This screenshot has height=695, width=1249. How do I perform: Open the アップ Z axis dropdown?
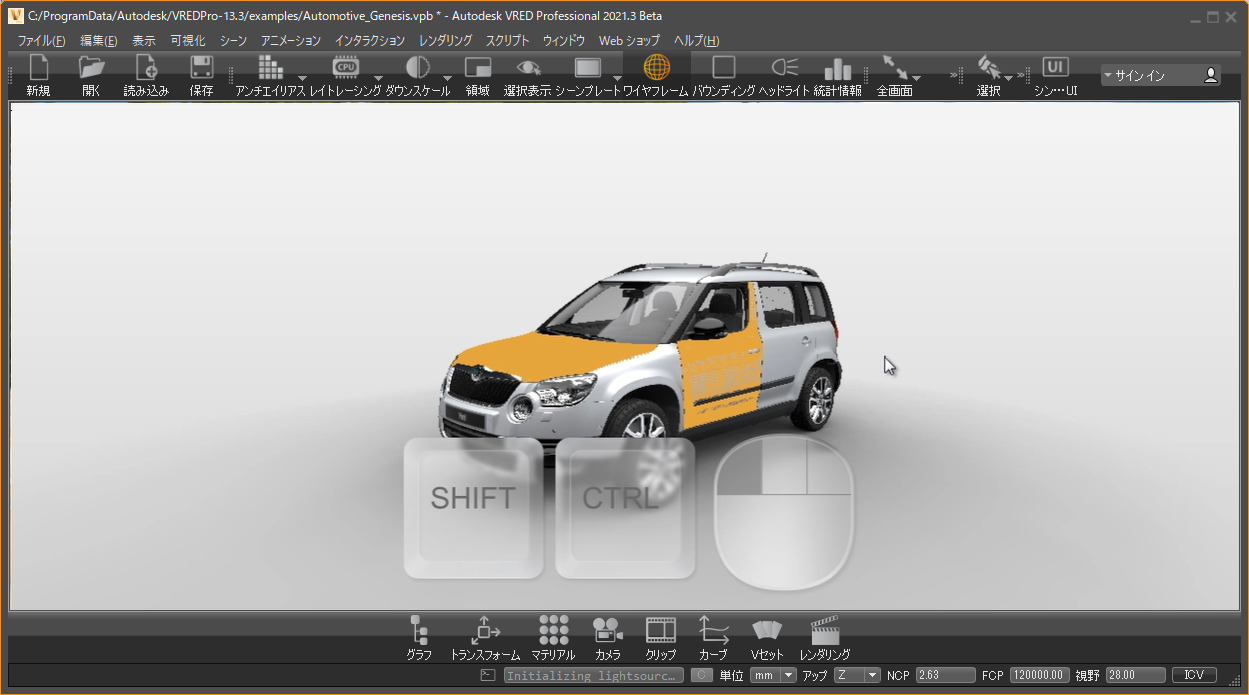[857, 675]
